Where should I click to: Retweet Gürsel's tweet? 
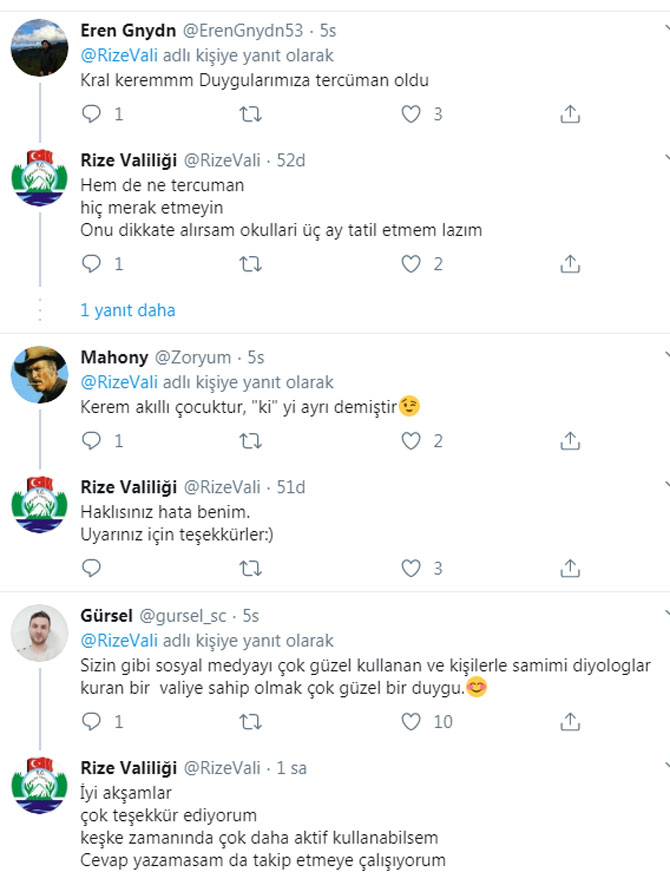coord(252,721)
